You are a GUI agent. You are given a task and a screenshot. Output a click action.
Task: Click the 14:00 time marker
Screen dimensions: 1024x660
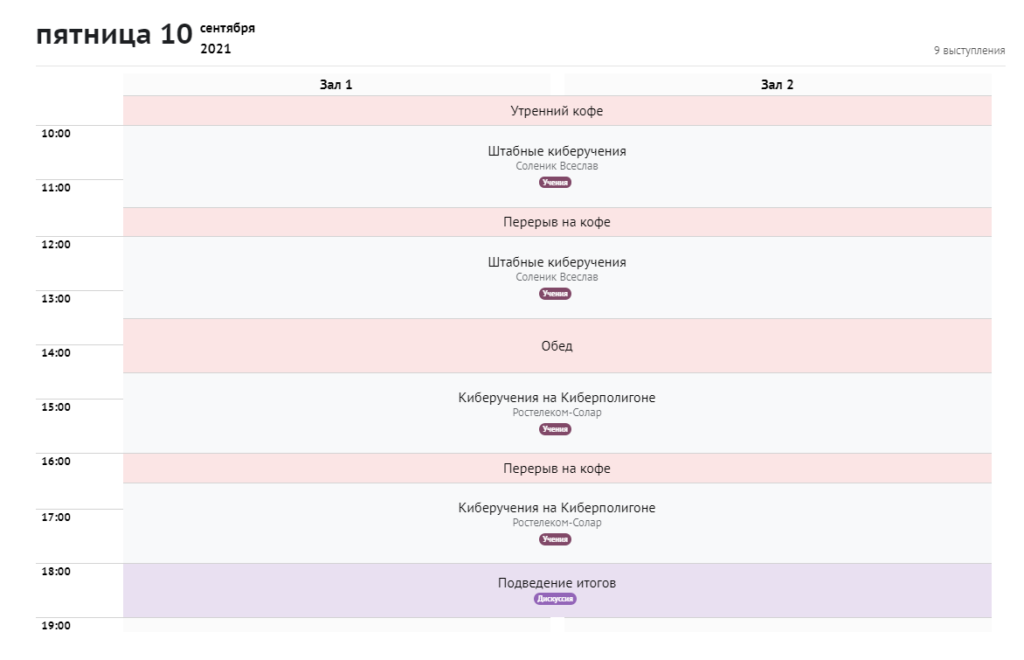(55, 353)
